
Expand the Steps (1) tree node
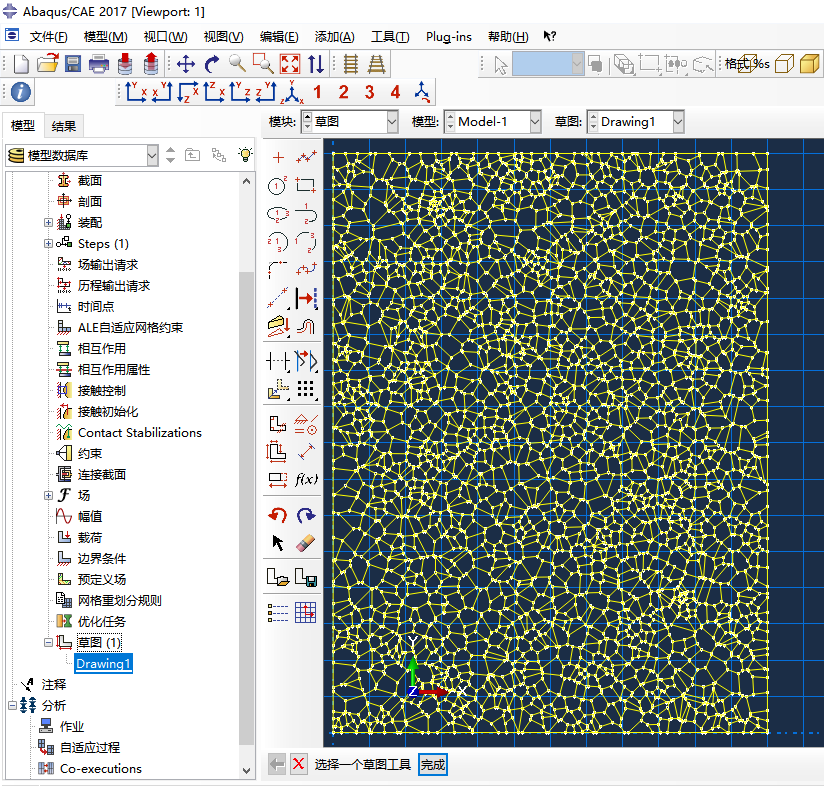48,244
